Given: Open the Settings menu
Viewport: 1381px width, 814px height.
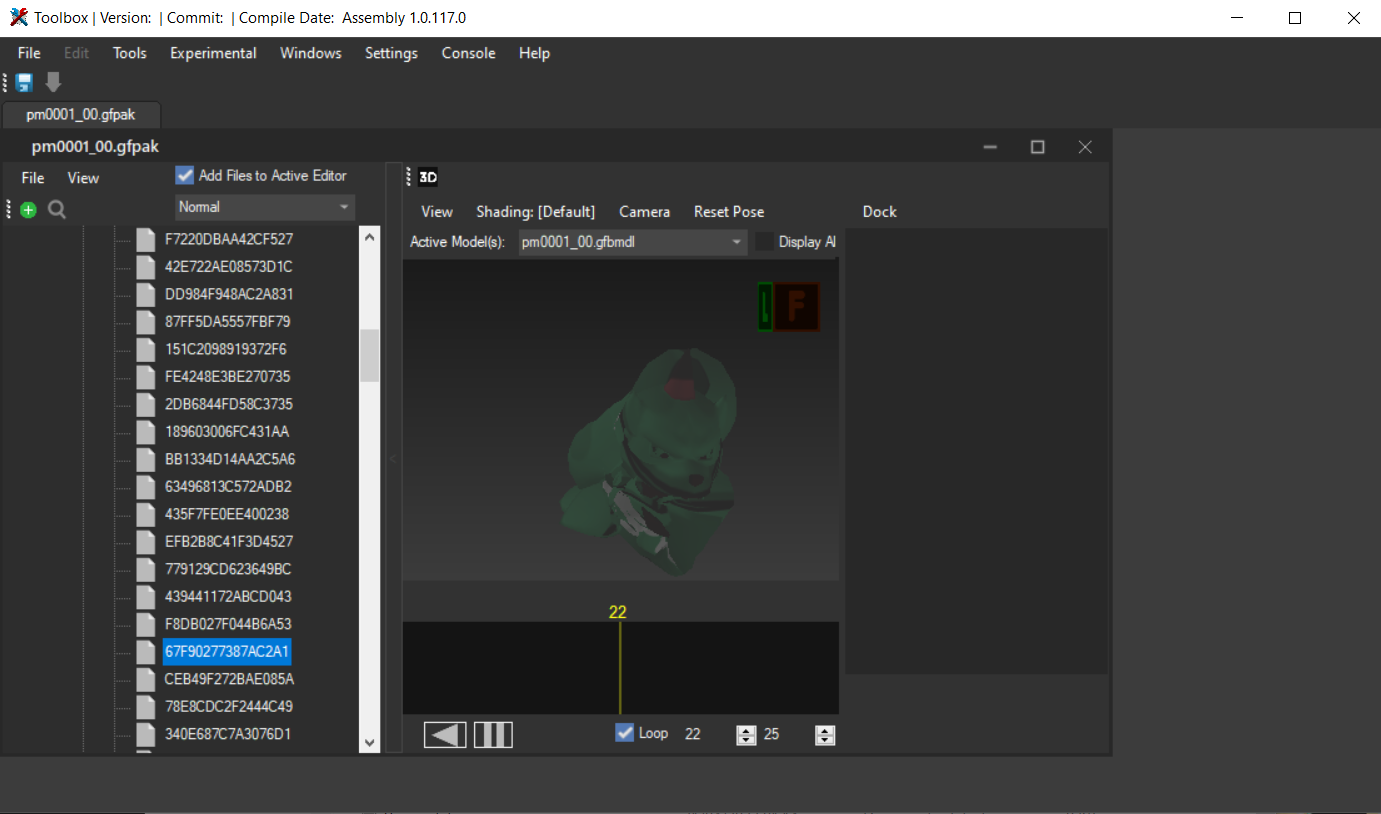Looking at the screenshot, I should [391, 53].
